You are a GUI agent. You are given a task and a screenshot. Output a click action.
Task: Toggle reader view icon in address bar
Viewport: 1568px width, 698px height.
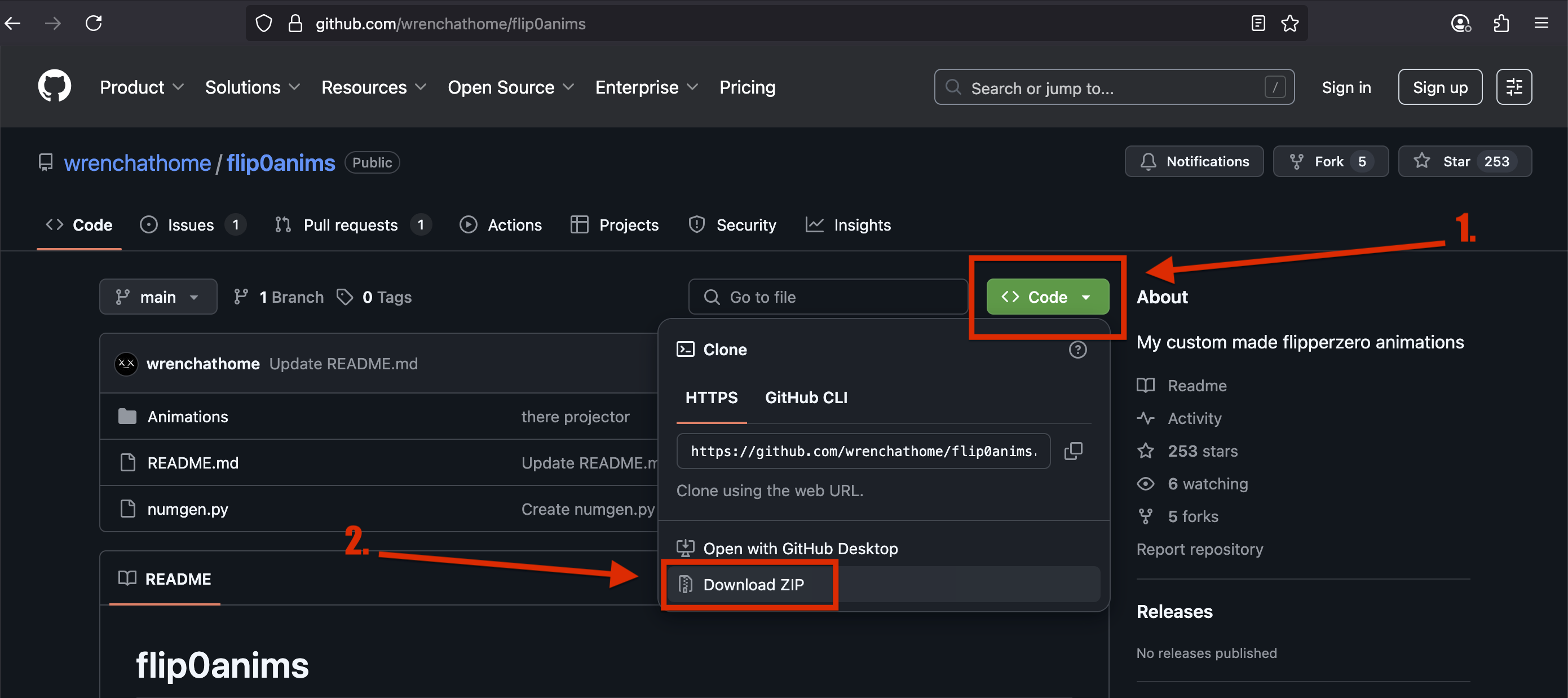1257,24
